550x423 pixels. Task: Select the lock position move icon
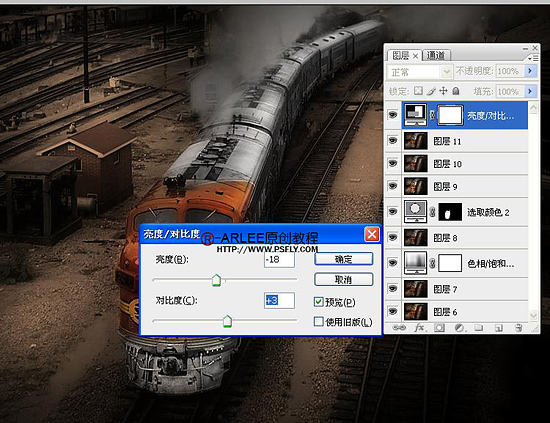(443, 91)
